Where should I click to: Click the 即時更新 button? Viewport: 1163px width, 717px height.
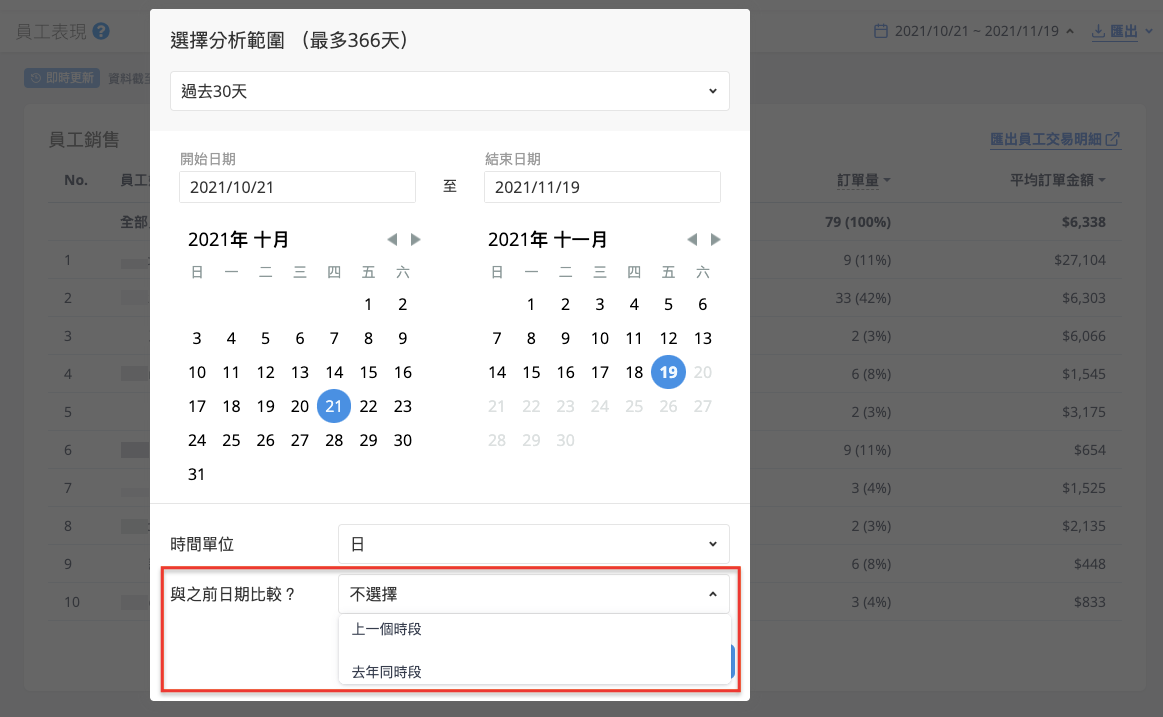point(62,78)
